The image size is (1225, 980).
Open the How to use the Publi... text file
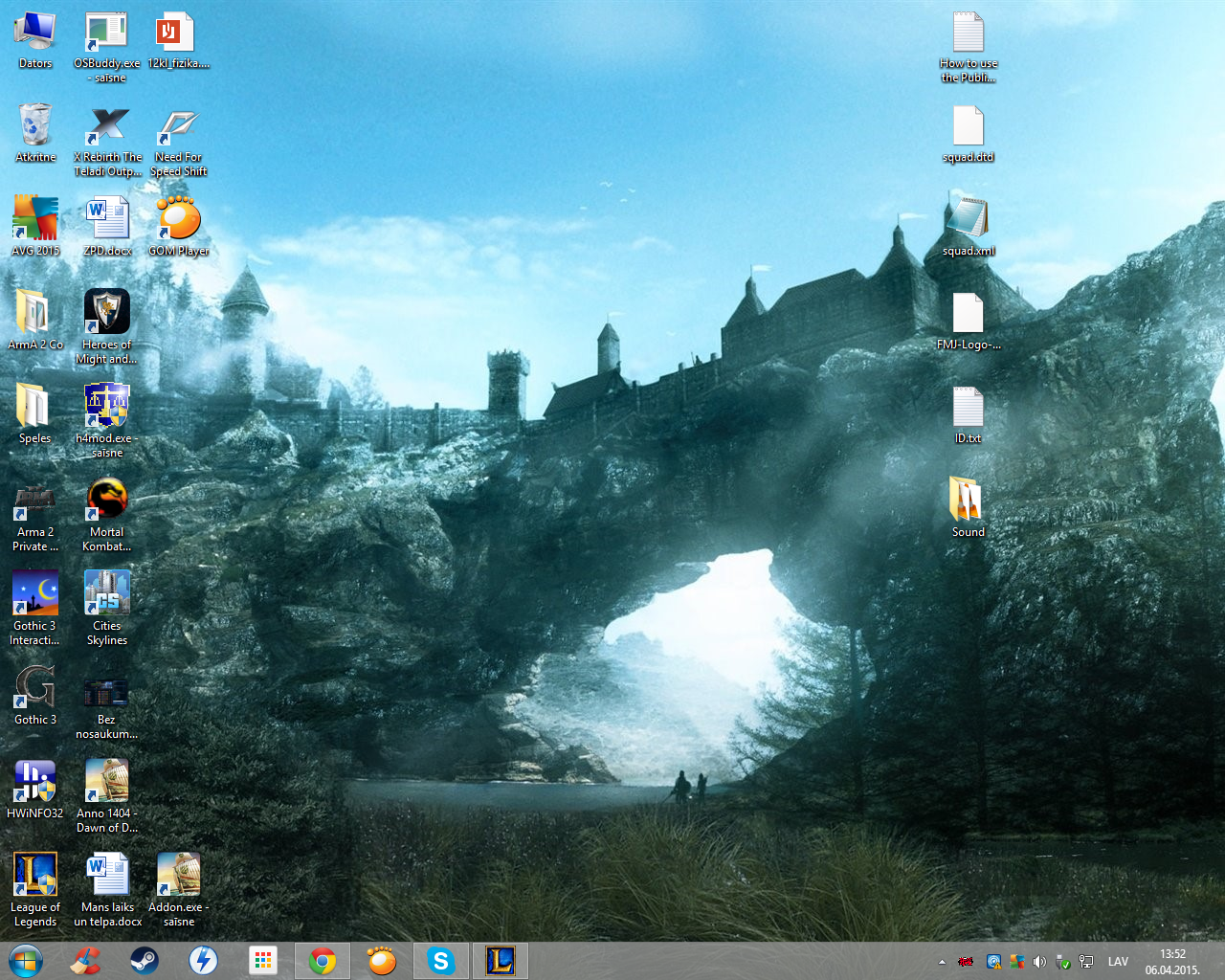969,47
